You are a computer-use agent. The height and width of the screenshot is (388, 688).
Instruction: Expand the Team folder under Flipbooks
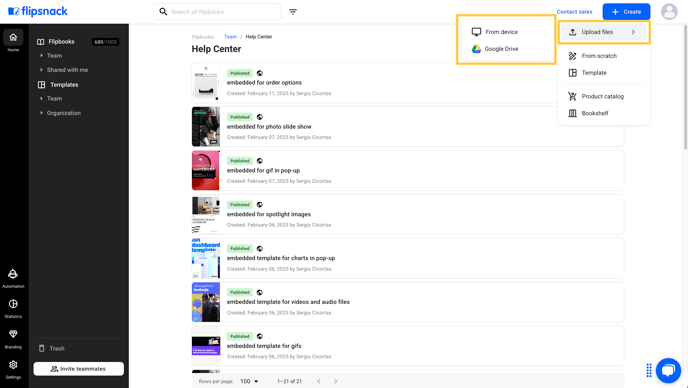coord(41,56)
